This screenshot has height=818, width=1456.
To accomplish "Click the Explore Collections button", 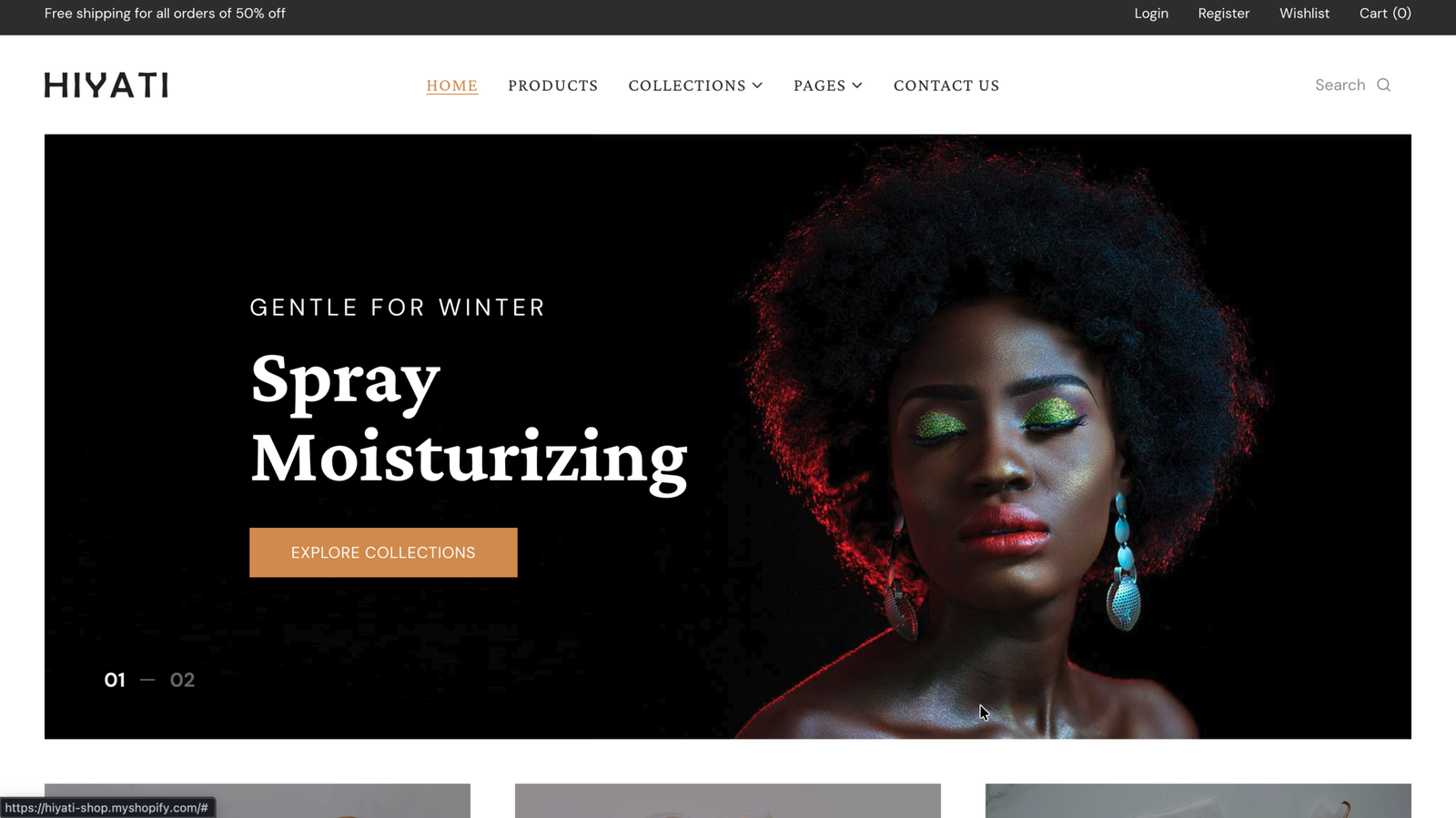I will (383, 552).
